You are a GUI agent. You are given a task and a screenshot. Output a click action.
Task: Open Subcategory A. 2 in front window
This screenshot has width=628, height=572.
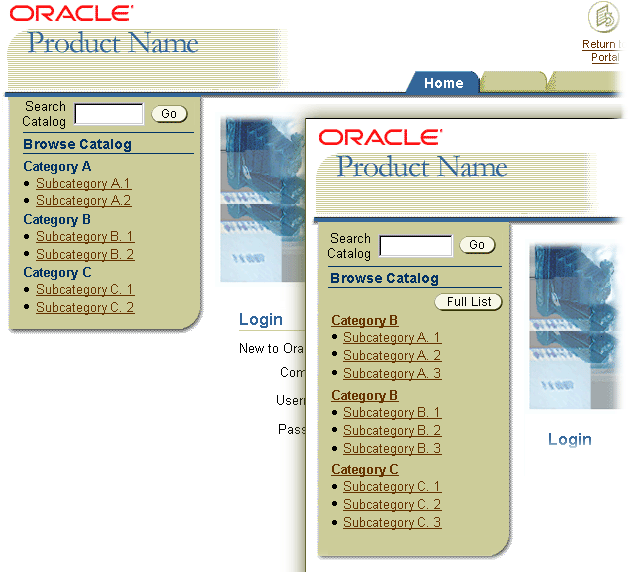[392, 355]
